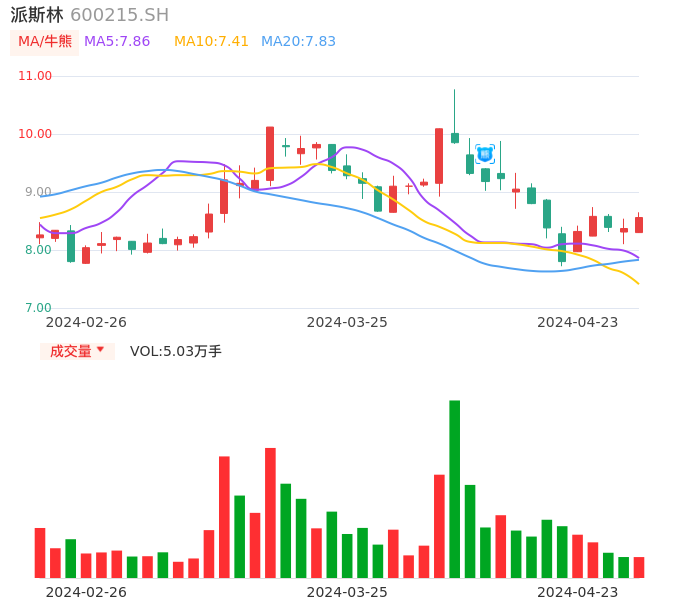Click the 11.00 price axis label
The height and width of the screenshot is (606, 686).
[x=35, y=76]
